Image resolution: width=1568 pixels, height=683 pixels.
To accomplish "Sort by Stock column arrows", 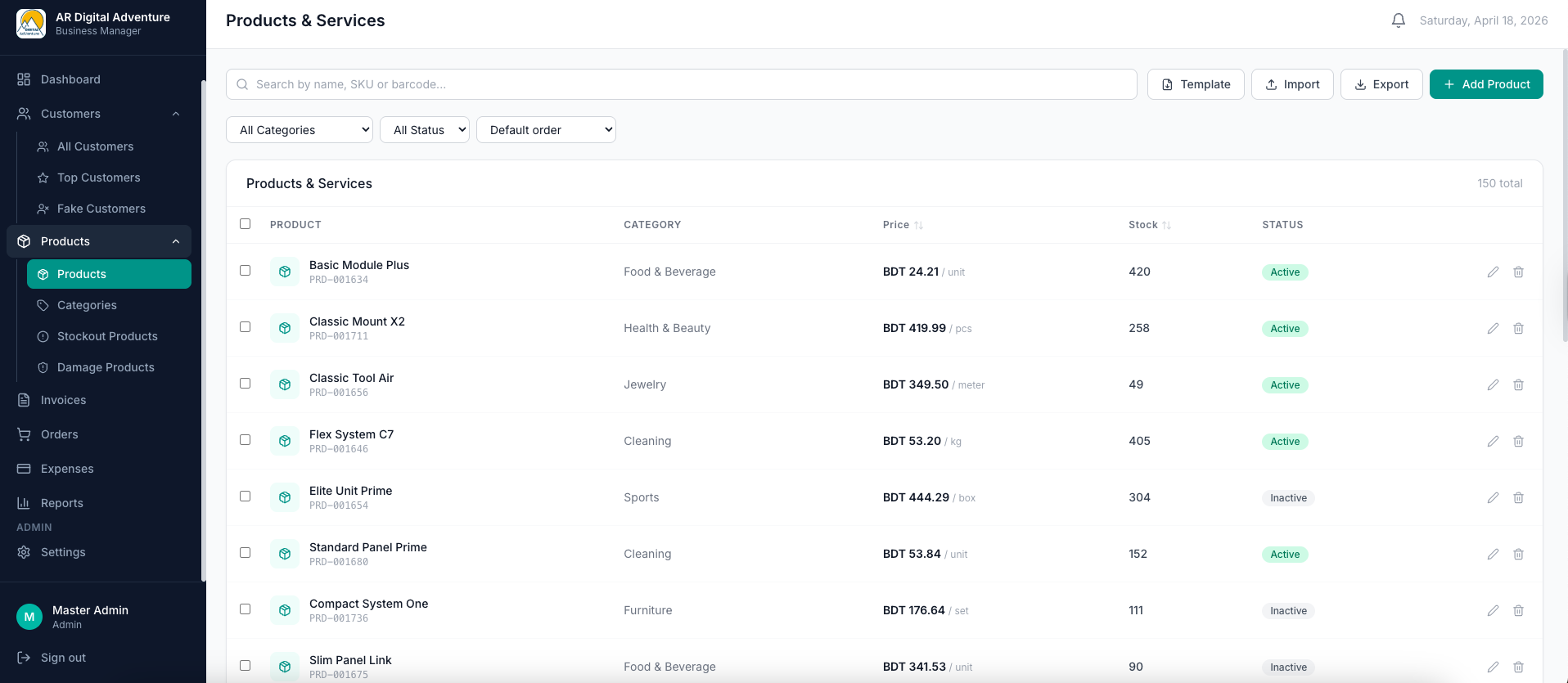I will 1166,225.
